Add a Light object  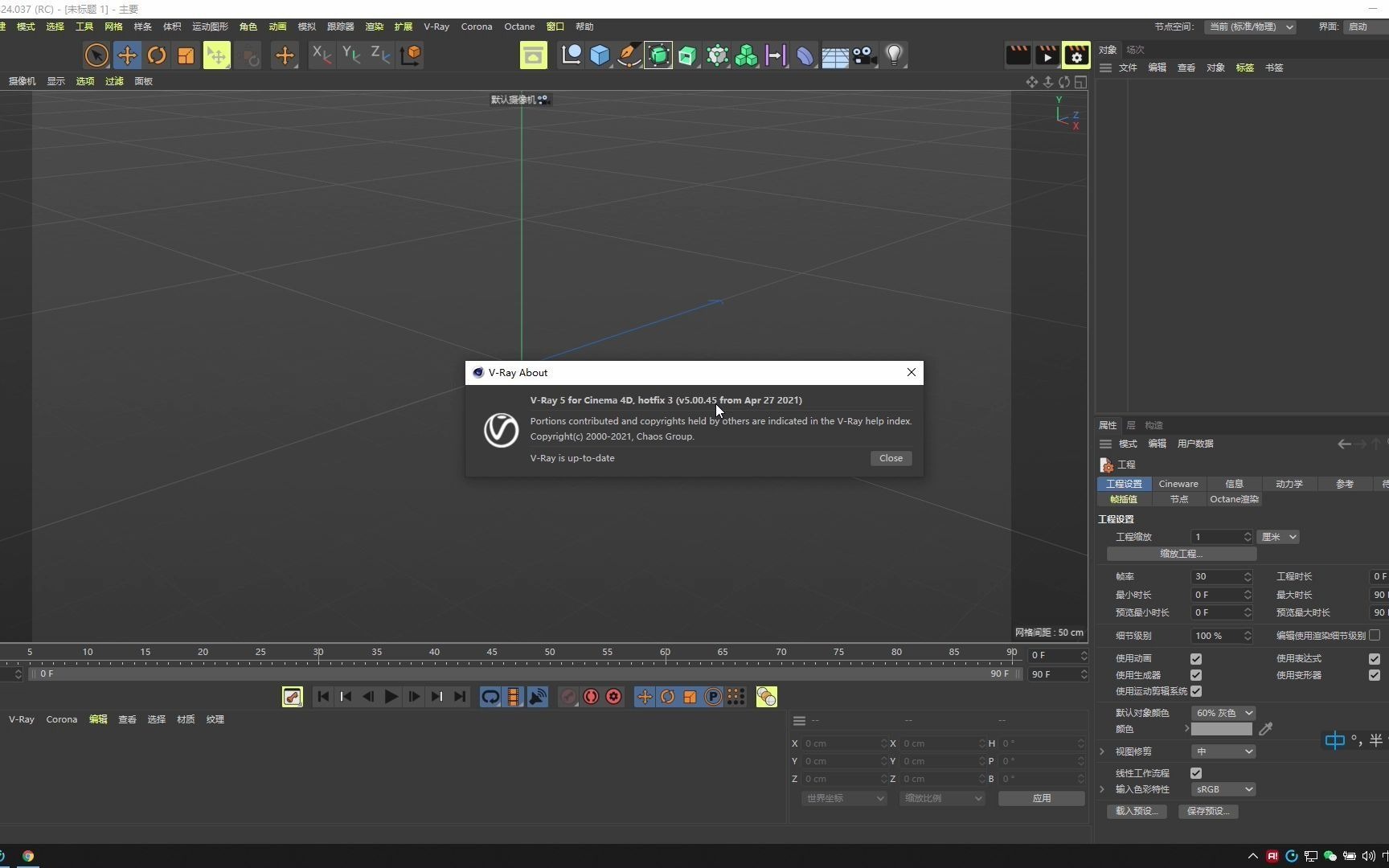pyautogui.click(x=894, y=55)
